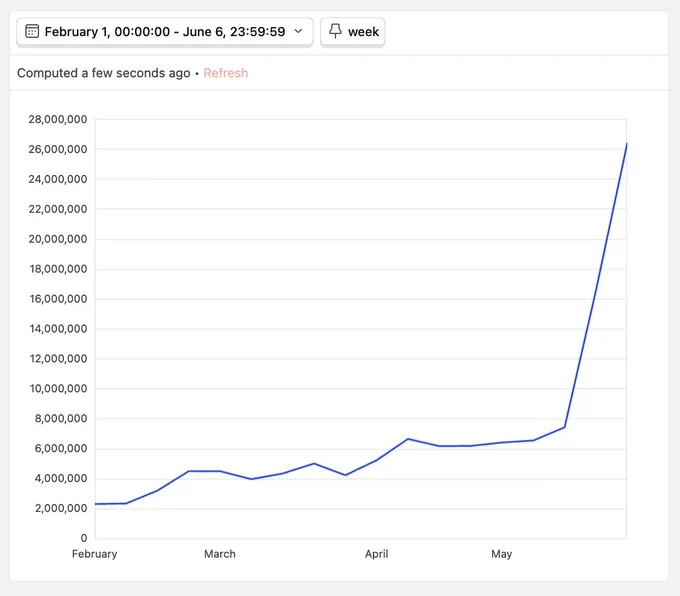Select the 16,000,000 y-axis label
This screenshot has height=596, width=680.
click(58, 299)
